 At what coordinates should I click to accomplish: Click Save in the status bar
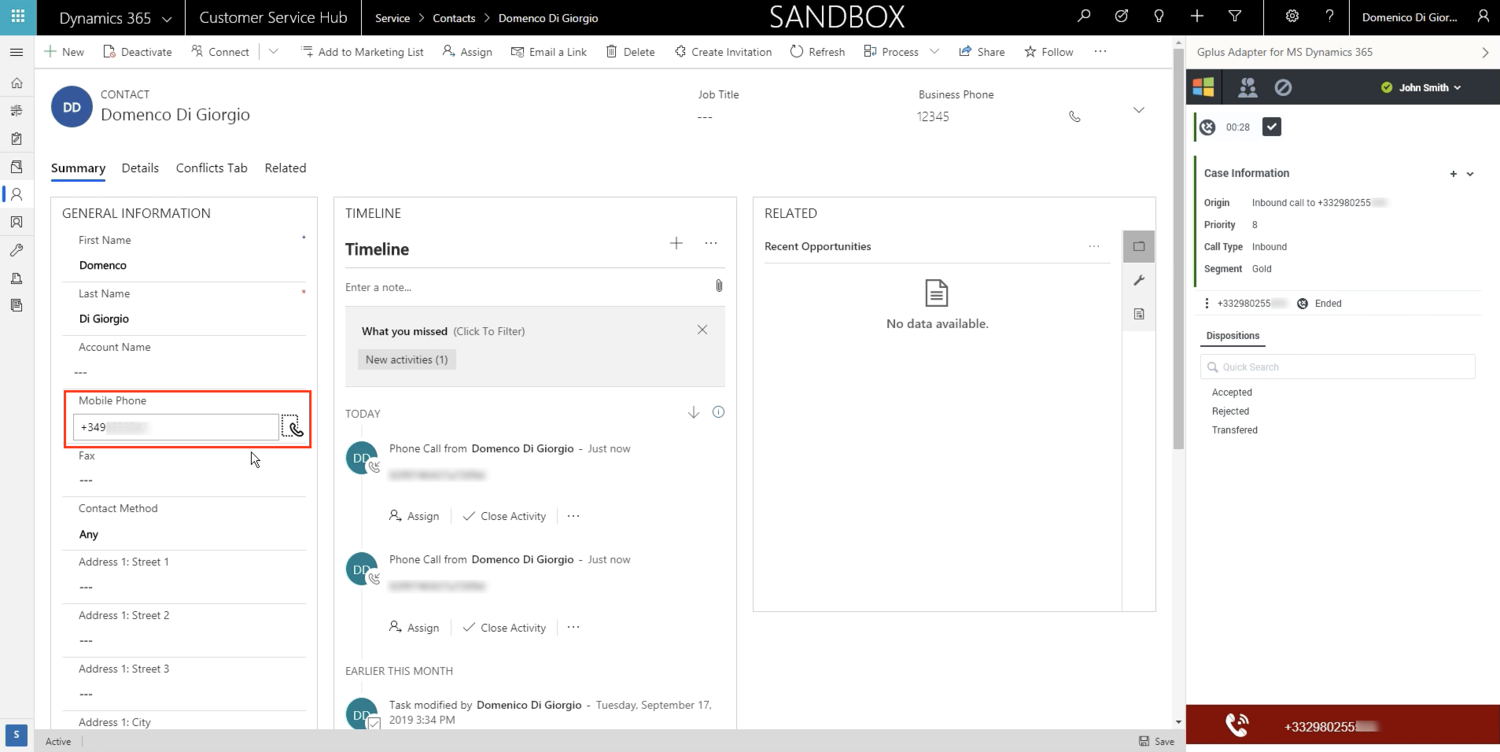(x=1156, y=741)
